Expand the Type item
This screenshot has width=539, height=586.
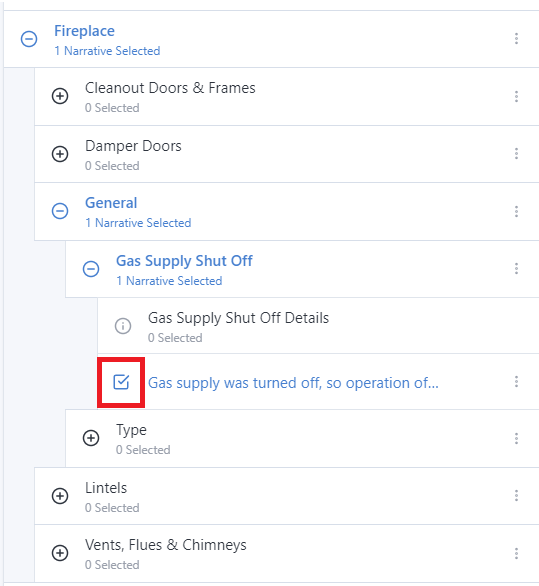[x=91, y=438]
